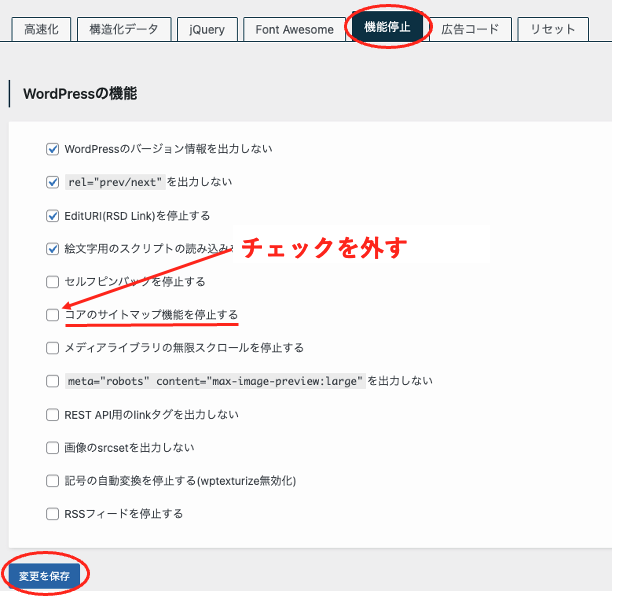Toggle コアのサイトマップ機能を停止する checkbox
Screen dimensions: 617x597
pyautogui.click(x=53, y=315)
